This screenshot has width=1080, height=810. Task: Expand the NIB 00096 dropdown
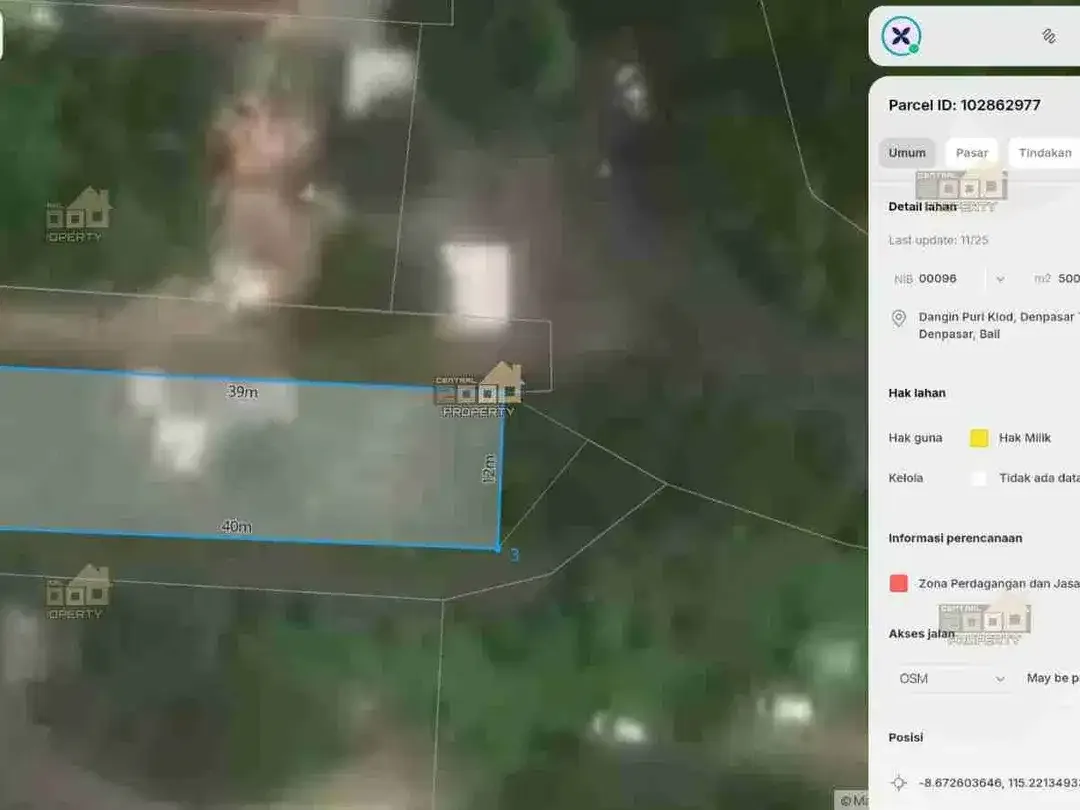click(x=999, y=279)
